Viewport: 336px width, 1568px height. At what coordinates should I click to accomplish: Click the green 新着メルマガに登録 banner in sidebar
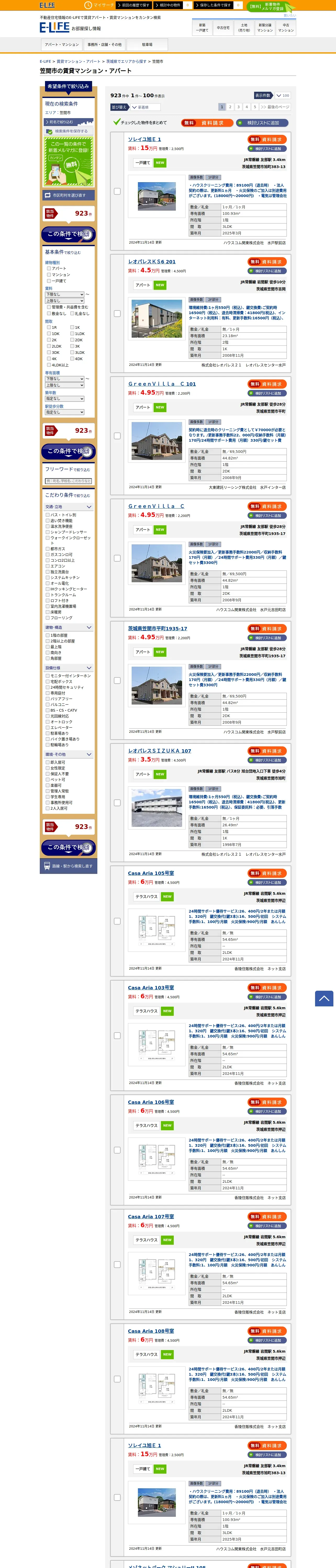pos(68,161)
